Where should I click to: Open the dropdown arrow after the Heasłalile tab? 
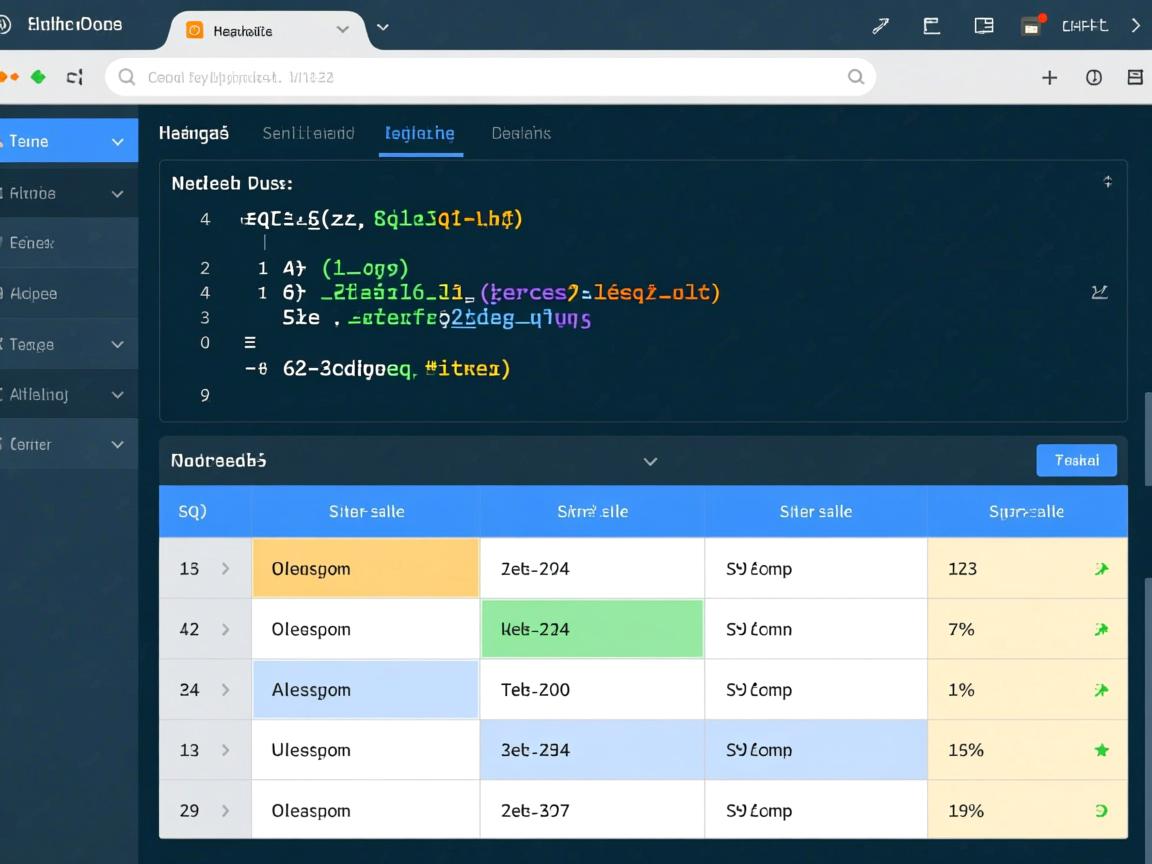(382, 28)
